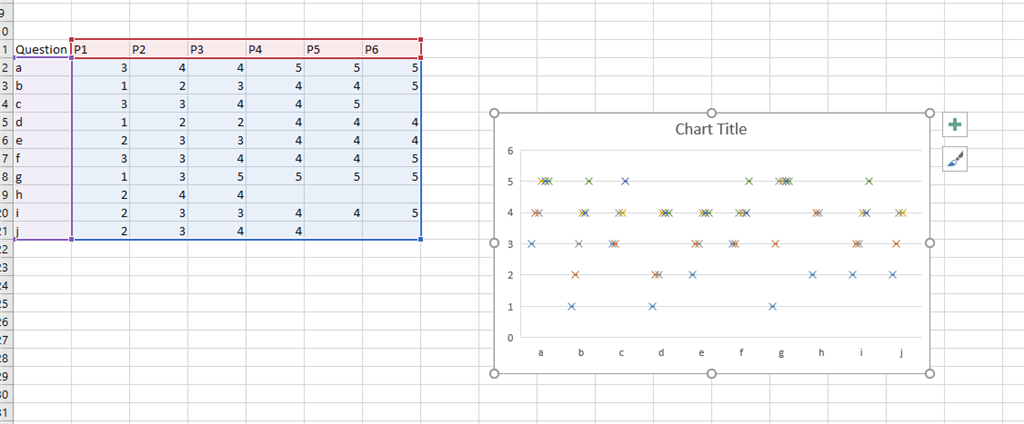
Task: Select the bottom-center chart resize handle
Action: [712, 373]
